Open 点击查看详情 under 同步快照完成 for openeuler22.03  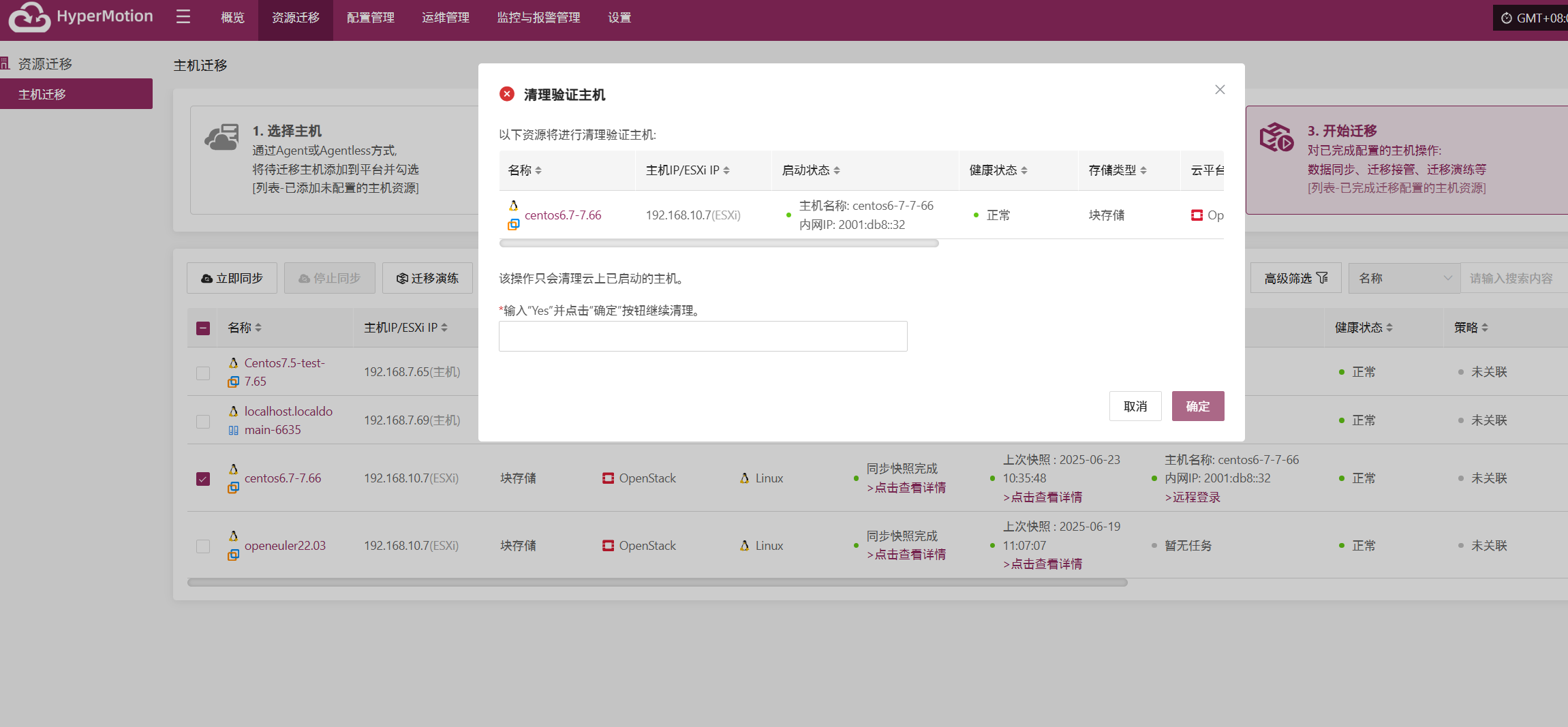click(906, 555)
